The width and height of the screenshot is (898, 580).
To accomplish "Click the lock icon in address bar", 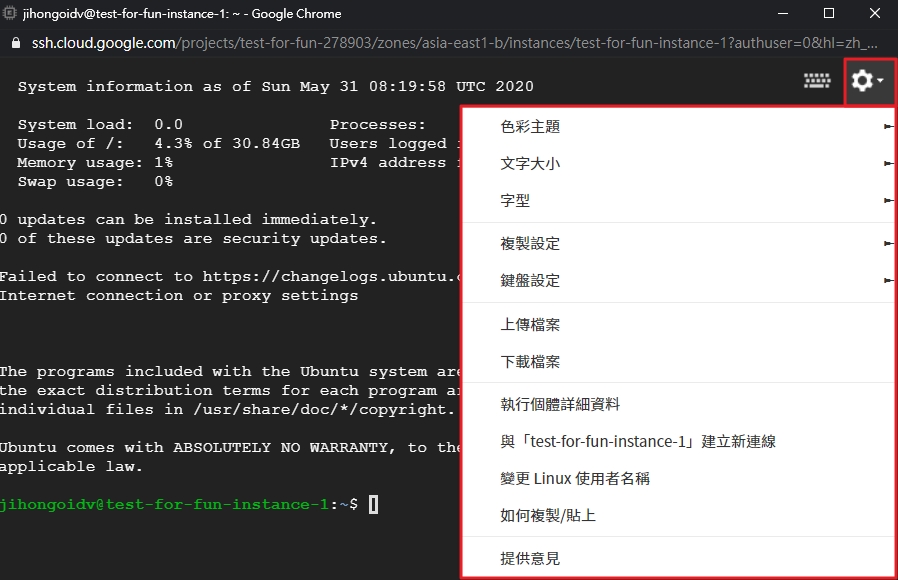I will [16, 43].
